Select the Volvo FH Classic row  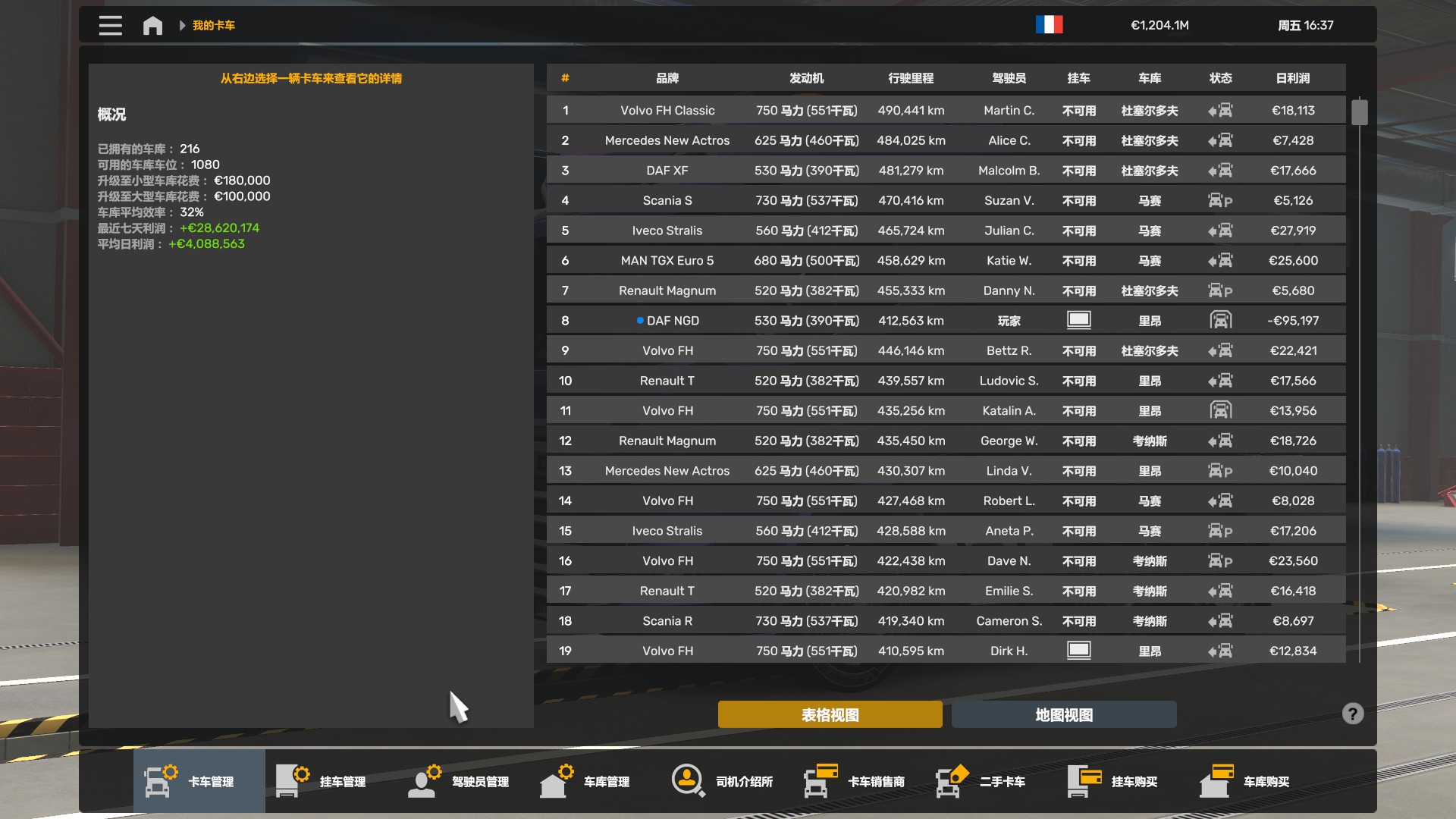(667, 111)
